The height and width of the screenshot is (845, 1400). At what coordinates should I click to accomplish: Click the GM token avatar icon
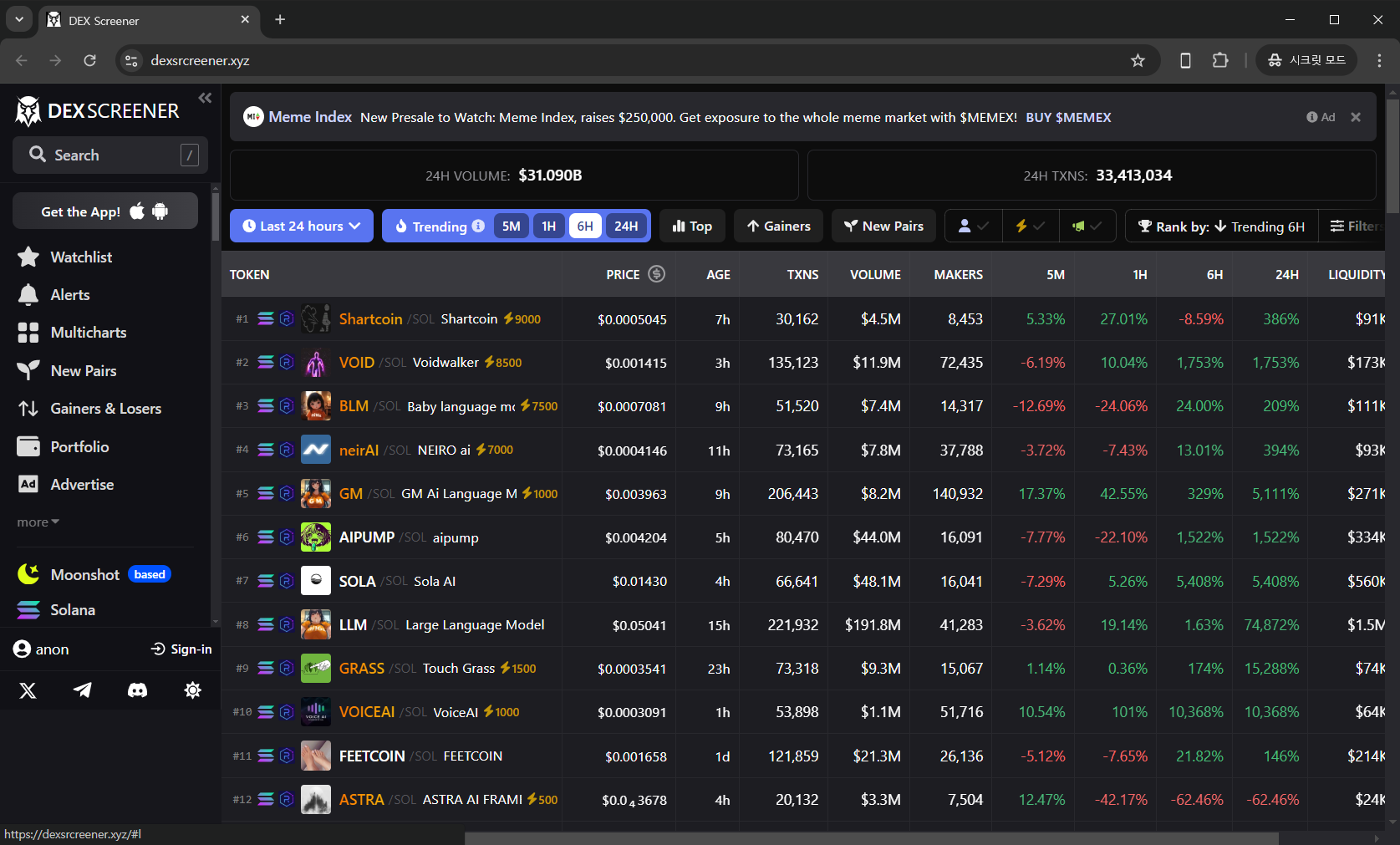click(316, 493)
